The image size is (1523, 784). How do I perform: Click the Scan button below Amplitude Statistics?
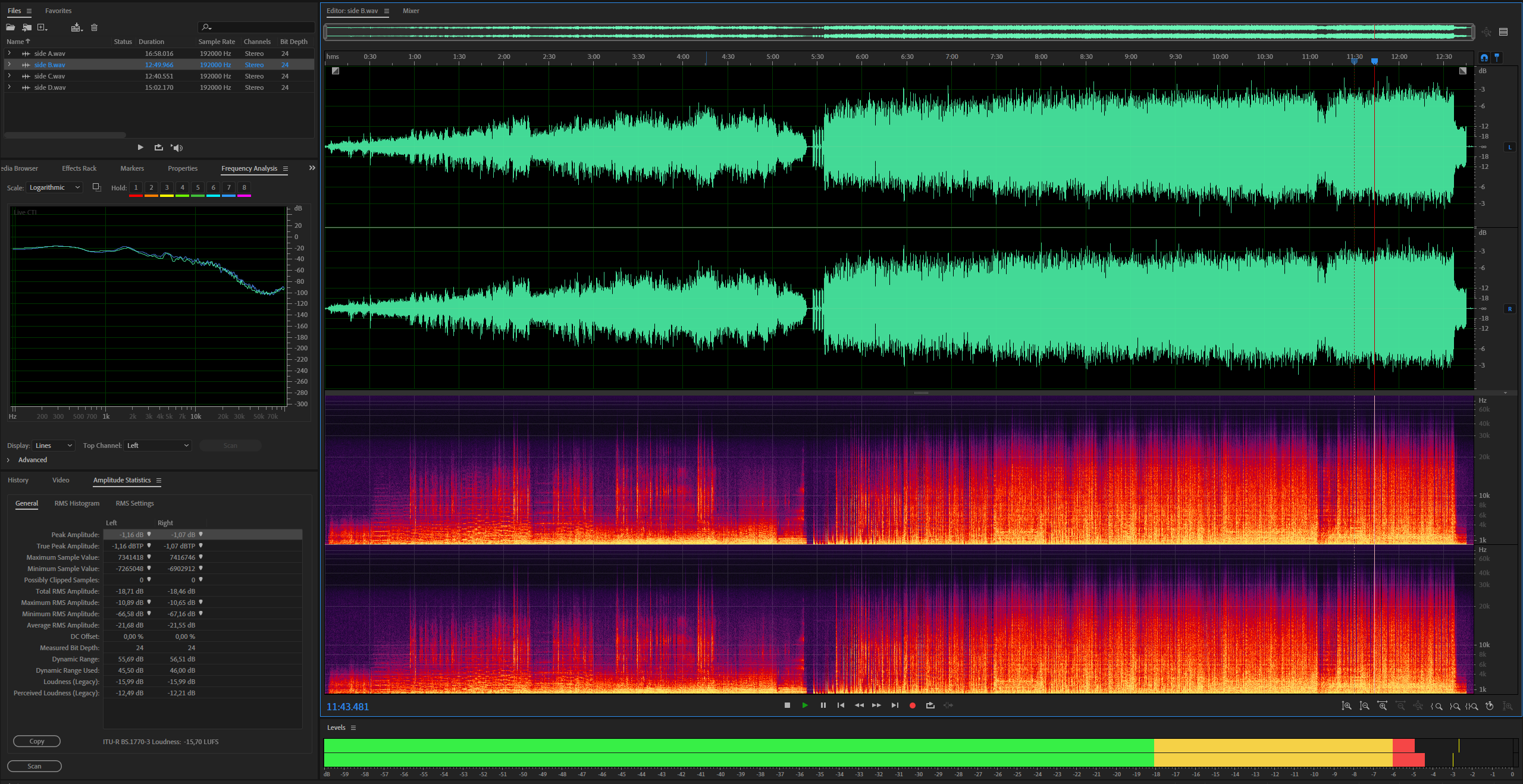point(35,766)
